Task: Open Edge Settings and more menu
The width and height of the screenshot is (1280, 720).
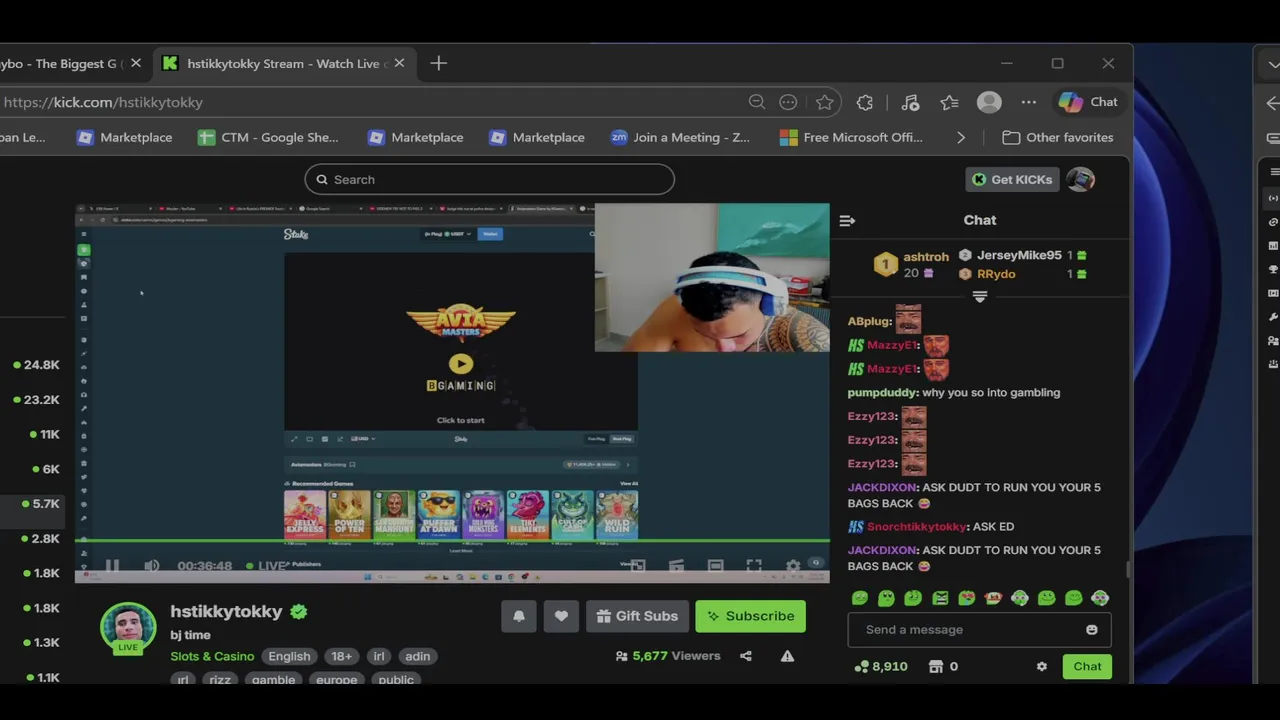Action: 1028,102
